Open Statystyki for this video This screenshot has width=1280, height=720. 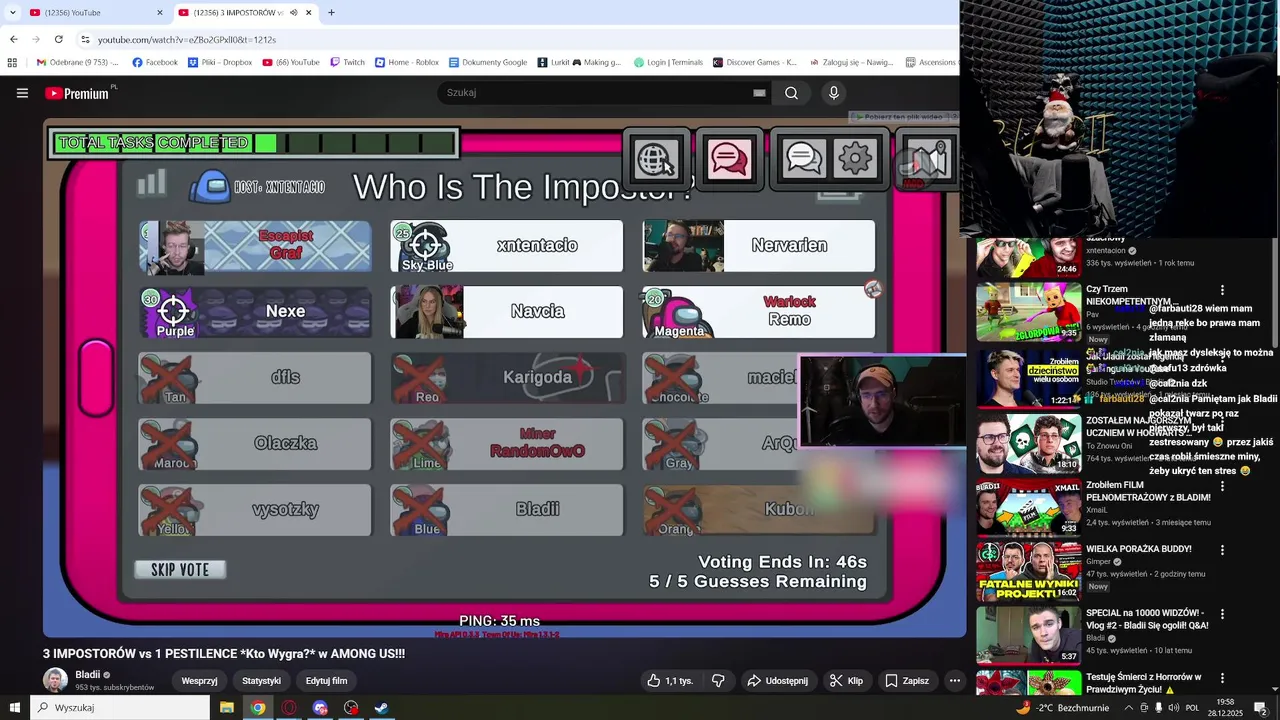[x=261, y=681]
